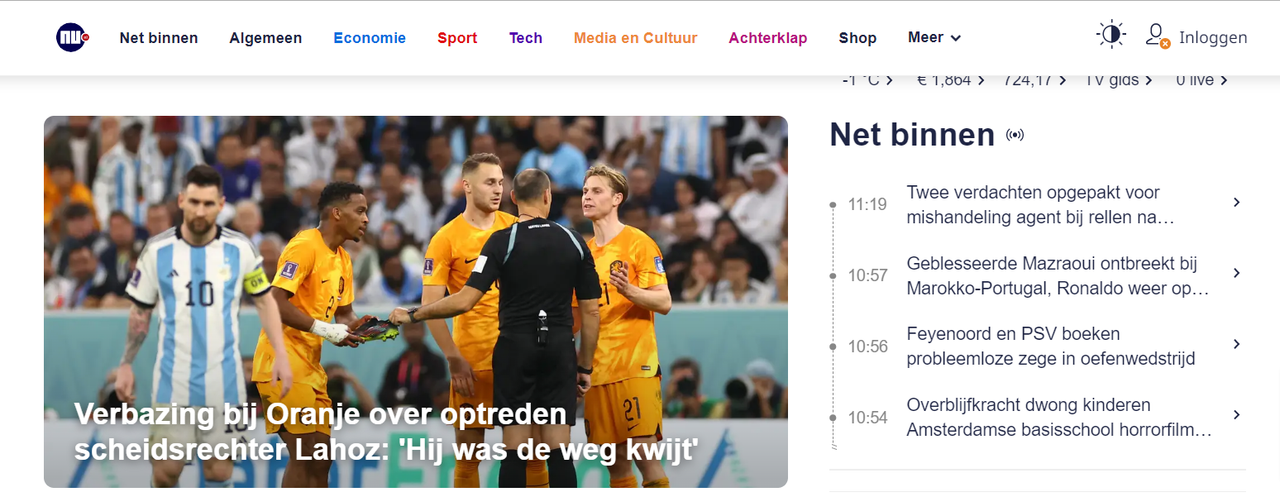Open the 0 live chevron link
The height and width of the screenshot is (502, 1280).
[x=1202, y=80]
